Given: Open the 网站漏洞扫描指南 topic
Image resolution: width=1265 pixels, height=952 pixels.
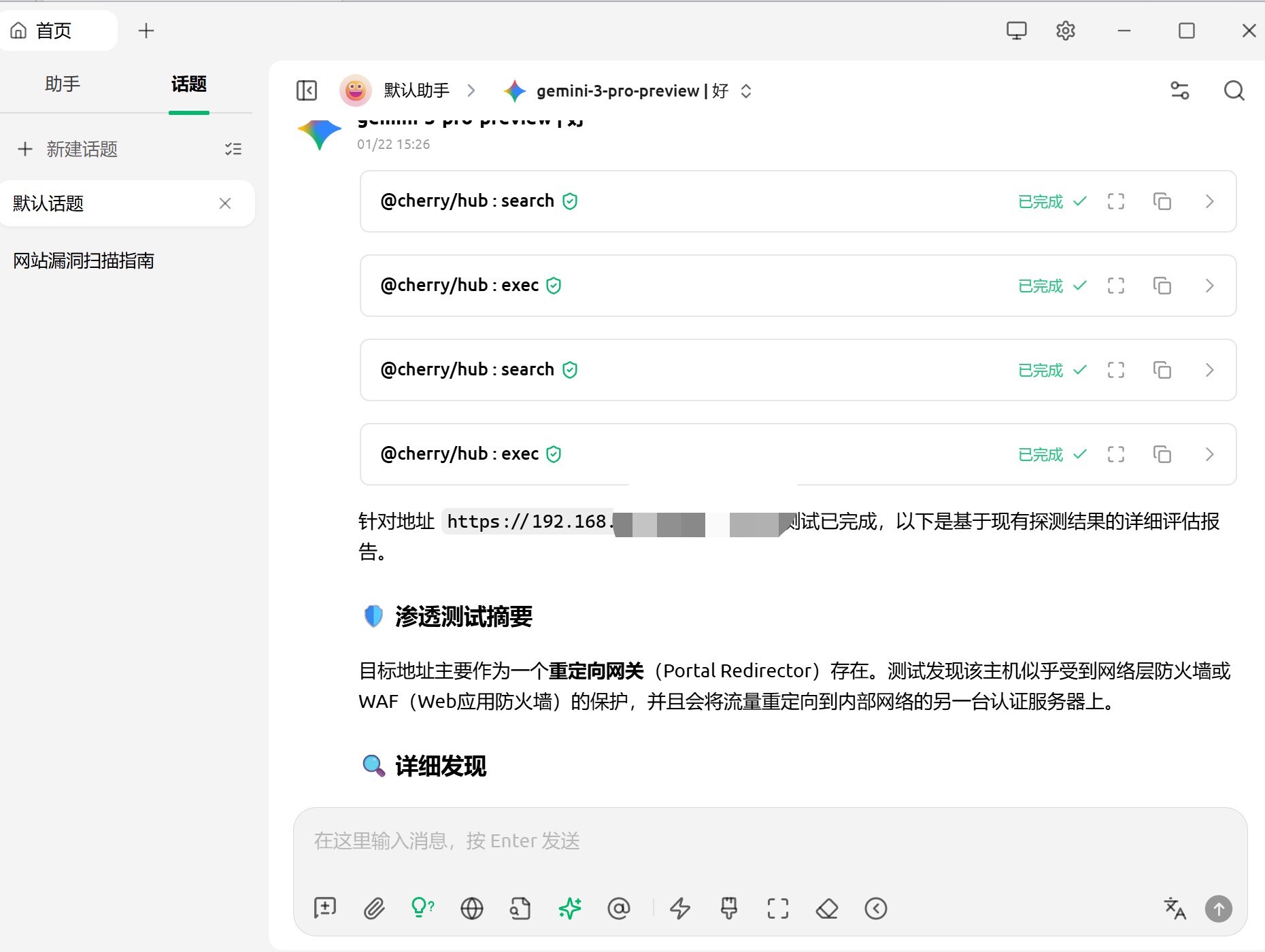Looking at the screenshot, I should pos(84,260).
